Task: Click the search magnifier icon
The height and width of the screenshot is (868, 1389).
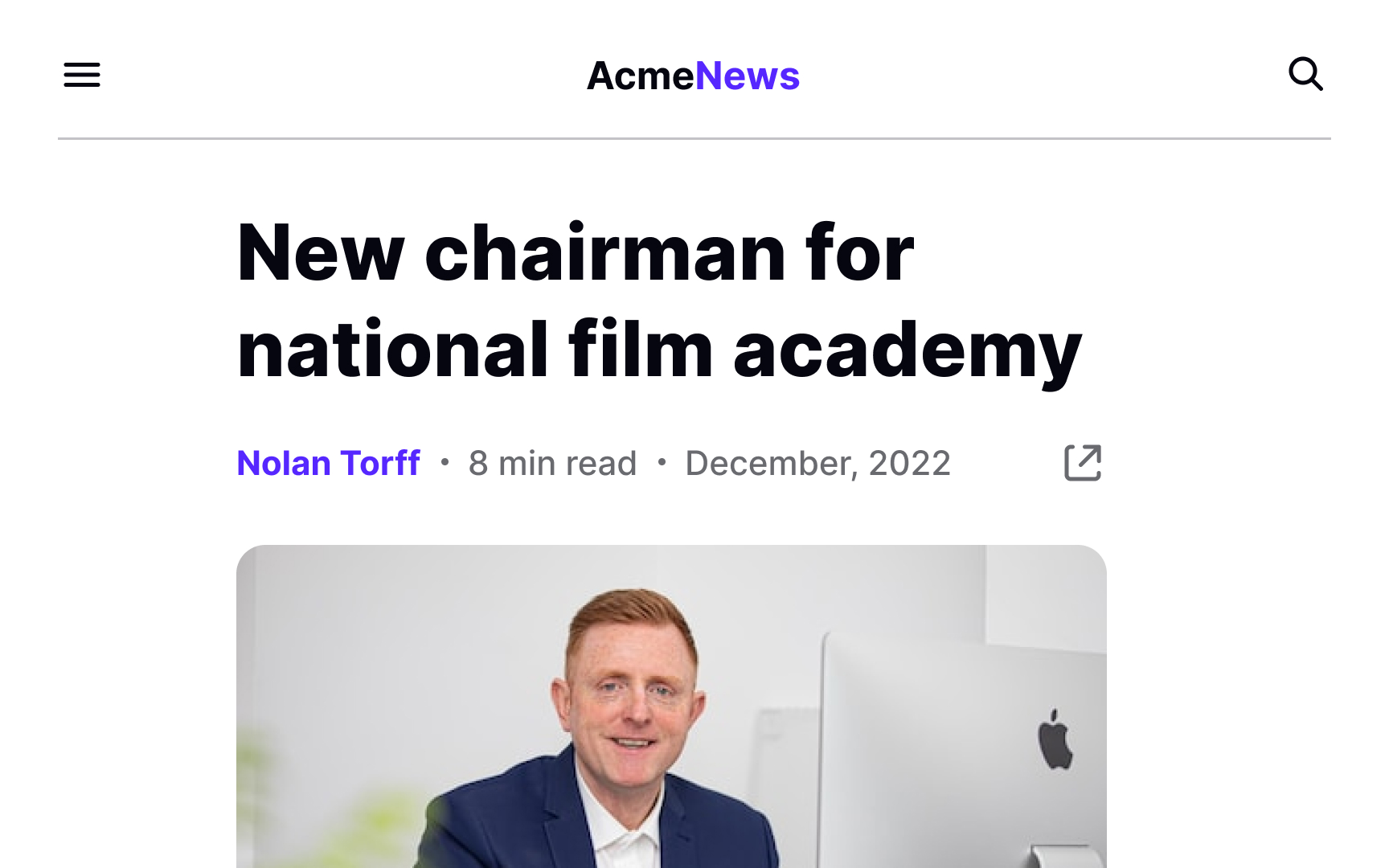Action: tap(1305, 75)
